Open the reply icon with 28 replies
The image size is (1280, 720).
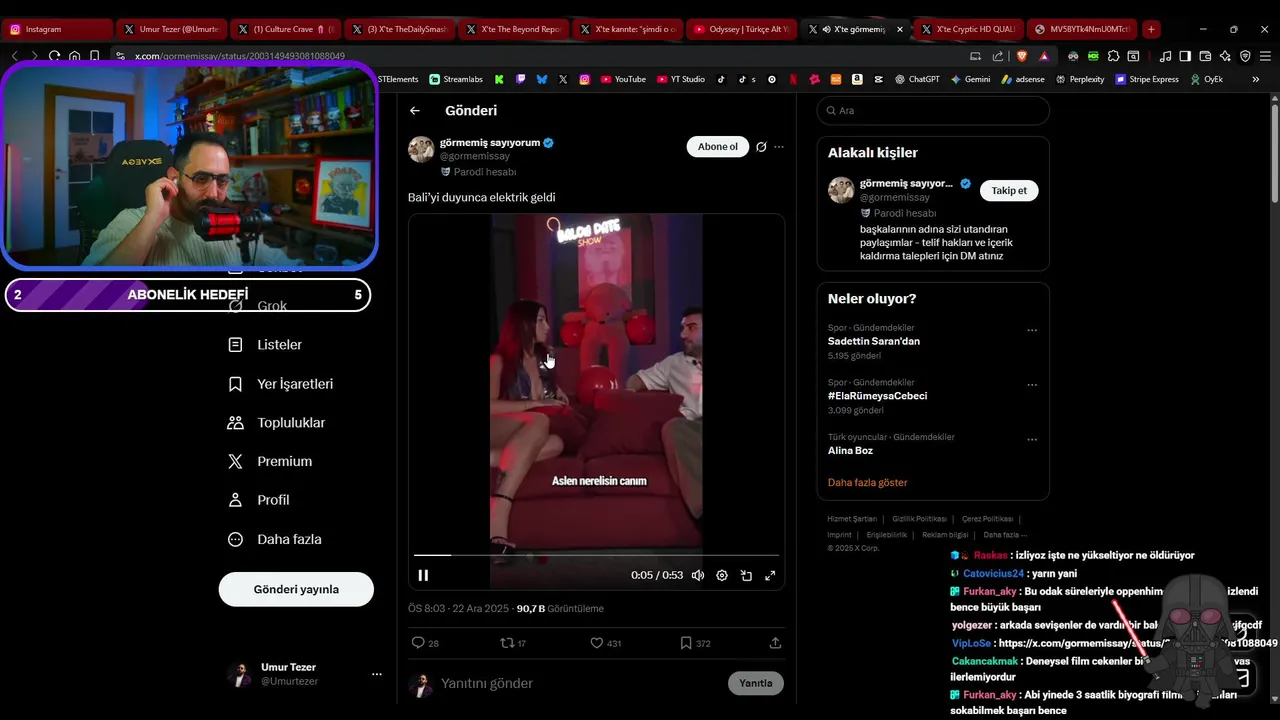425,643
